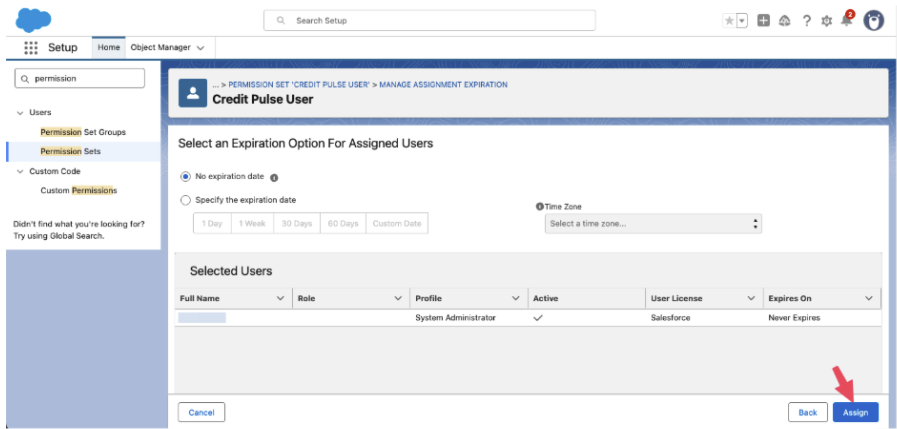The height and width of the screenshot is (429, 897).
Task: Select Specify the expiration date radio
Action: [186, 200]
